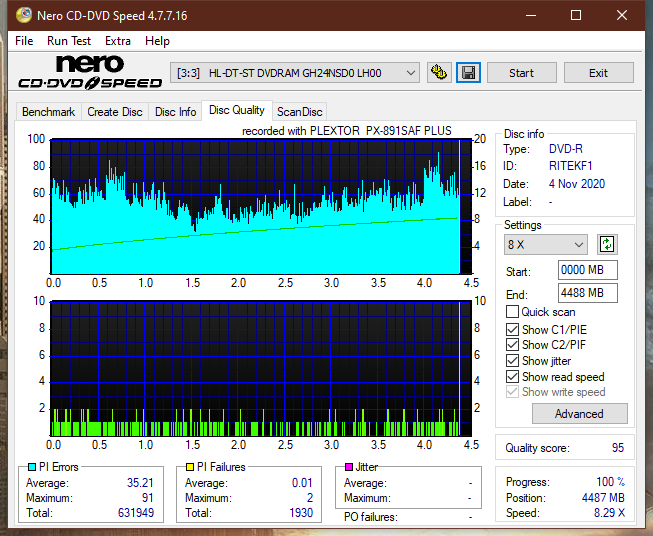The width and height of the screenshot is (653, 536).
Task: Open the Extra menu
Action: pyautogui.click(x=118, y=41)
